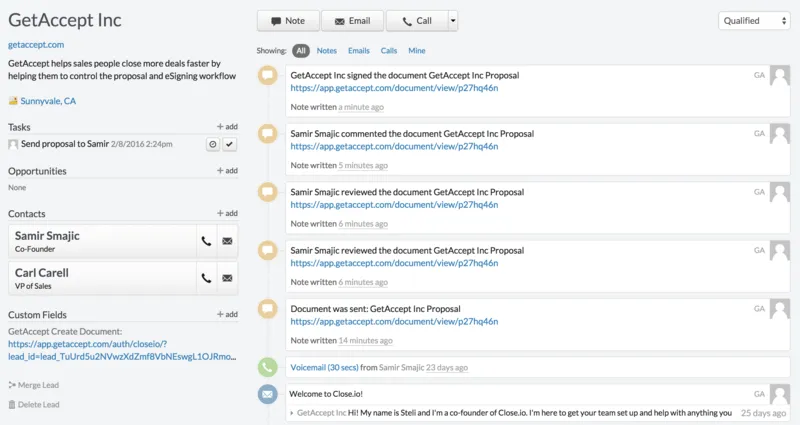Add a new opportunity
Screen dimensions: 800x425
[227, 170]
